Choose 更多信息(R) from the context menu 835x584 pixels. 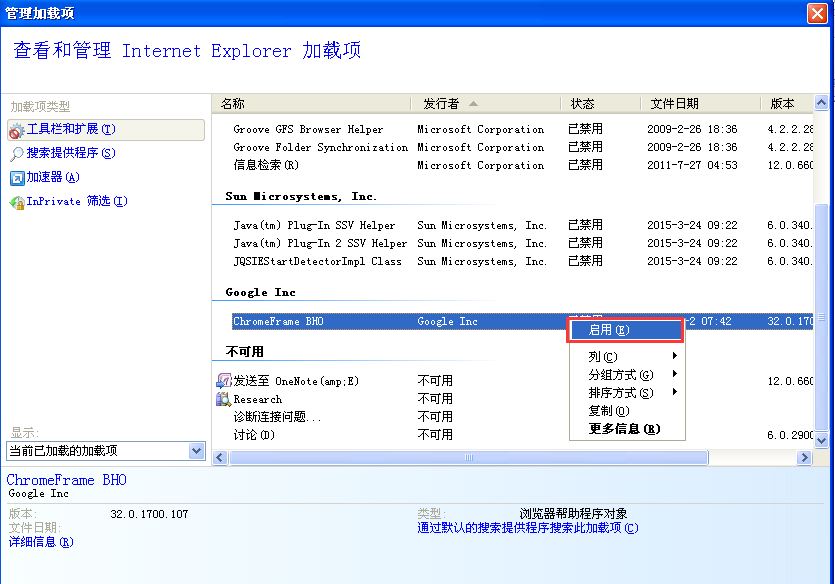point(627,429)
